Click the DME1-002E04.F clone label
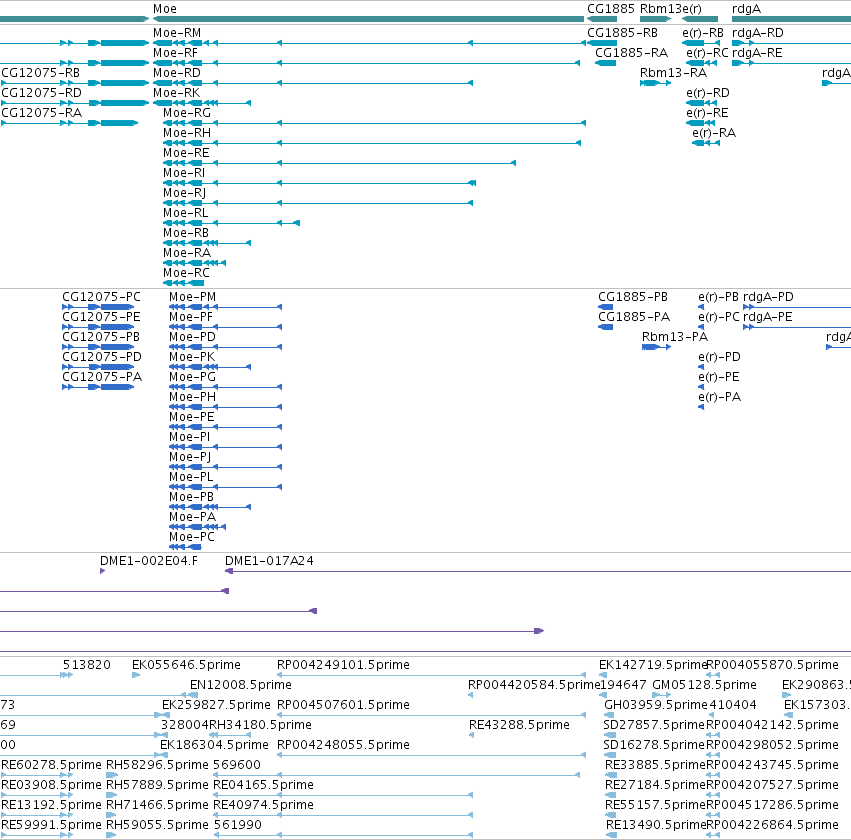The height and width of the screenshot is (840, 851). click(149, 561)
